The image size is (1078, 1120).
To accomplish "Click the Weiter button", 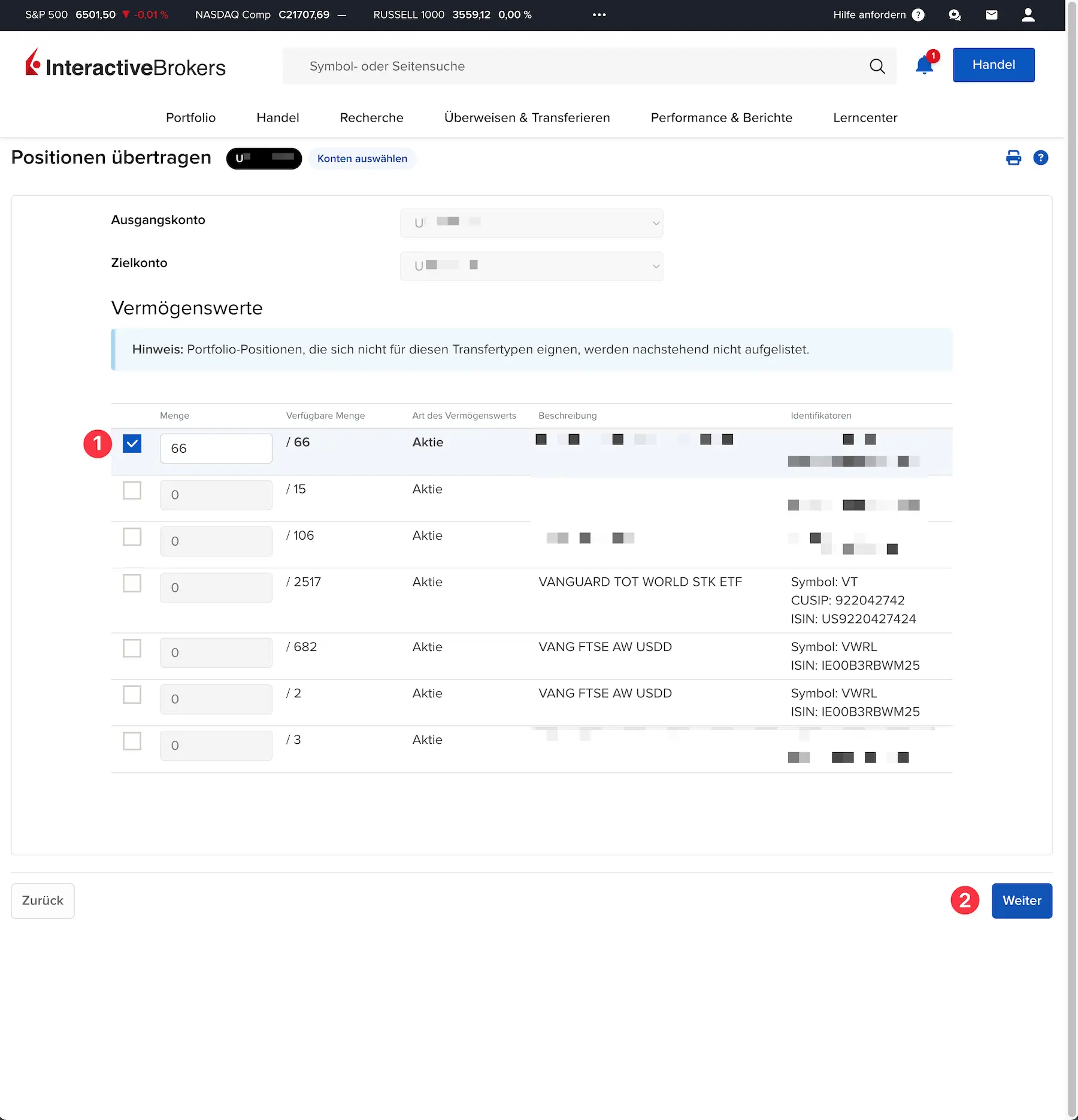I will (1022, 900).
